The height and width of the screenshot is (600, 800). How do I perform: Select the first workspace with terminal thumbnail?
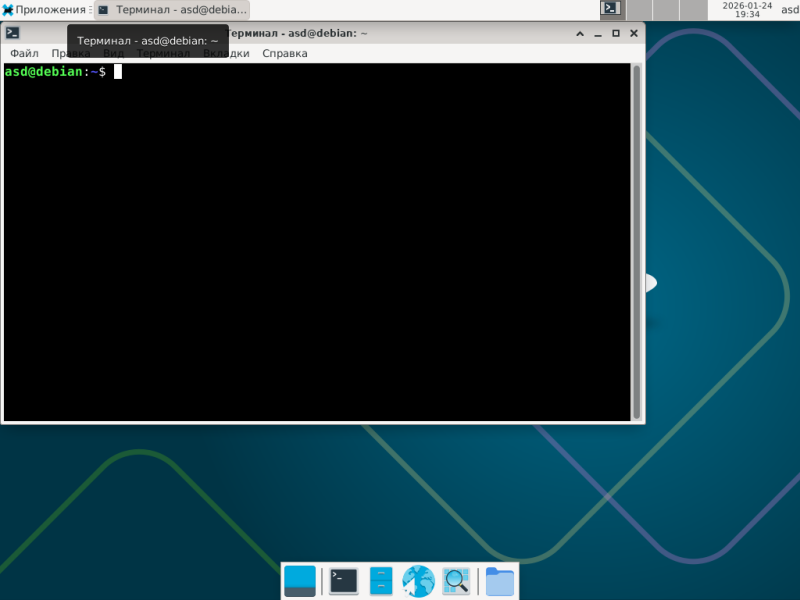[x=610, y=10]
